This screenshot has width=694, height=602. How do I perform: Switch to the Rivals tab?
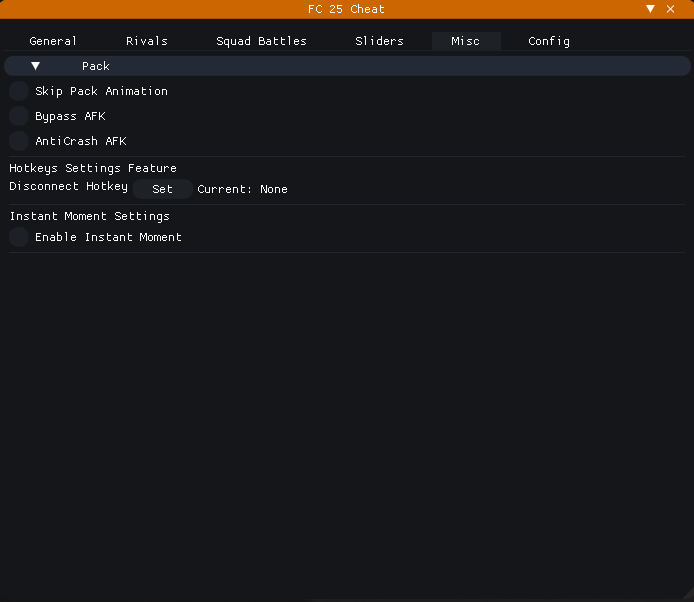[x=147, y=41]
